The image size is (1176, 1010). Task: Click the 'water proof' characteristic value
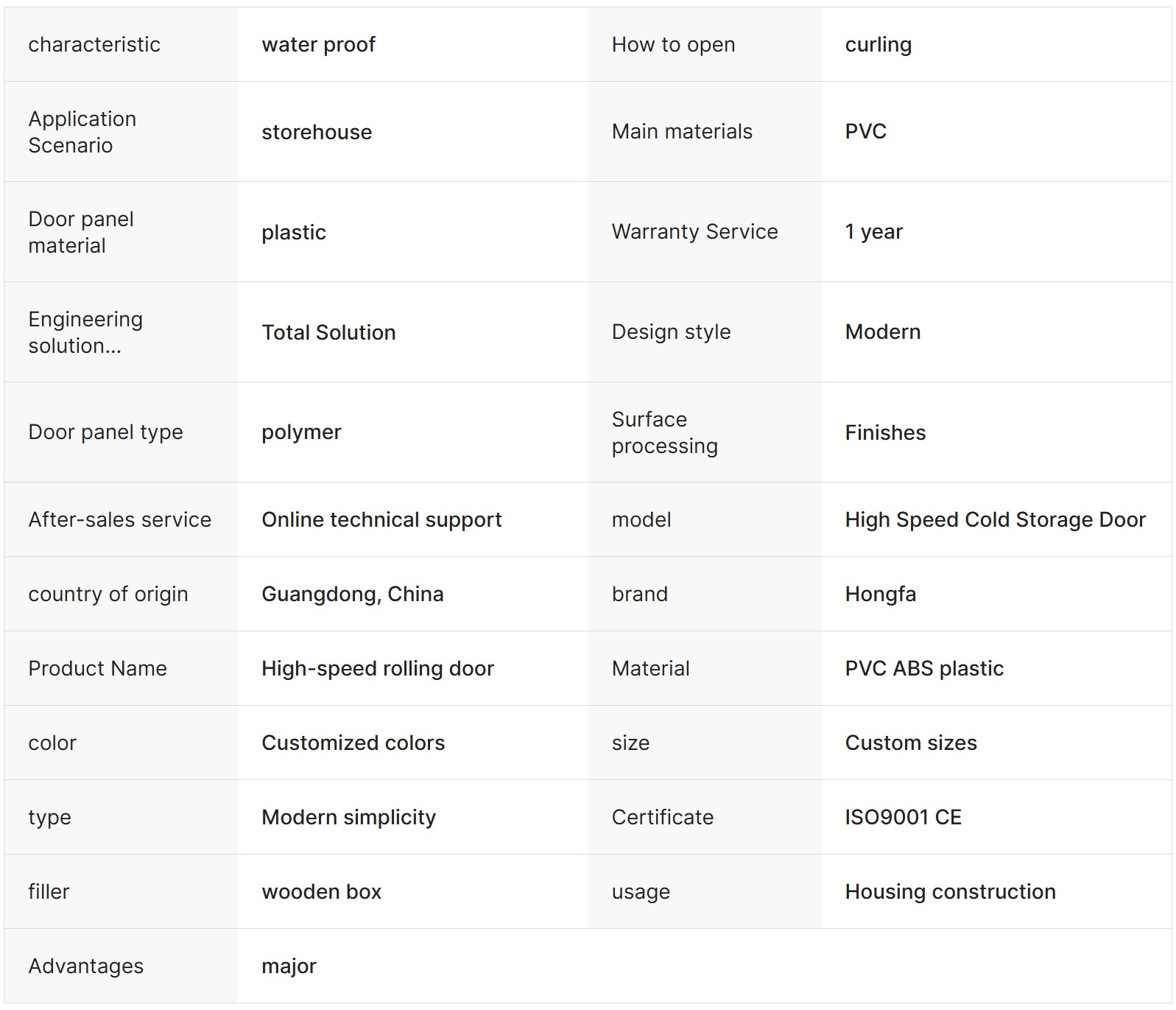318,45
